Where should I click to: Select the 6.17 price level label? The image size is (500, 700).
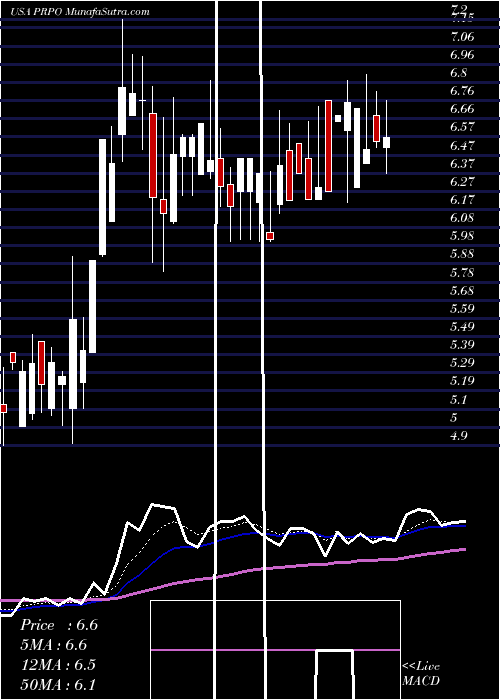point(462,200)
